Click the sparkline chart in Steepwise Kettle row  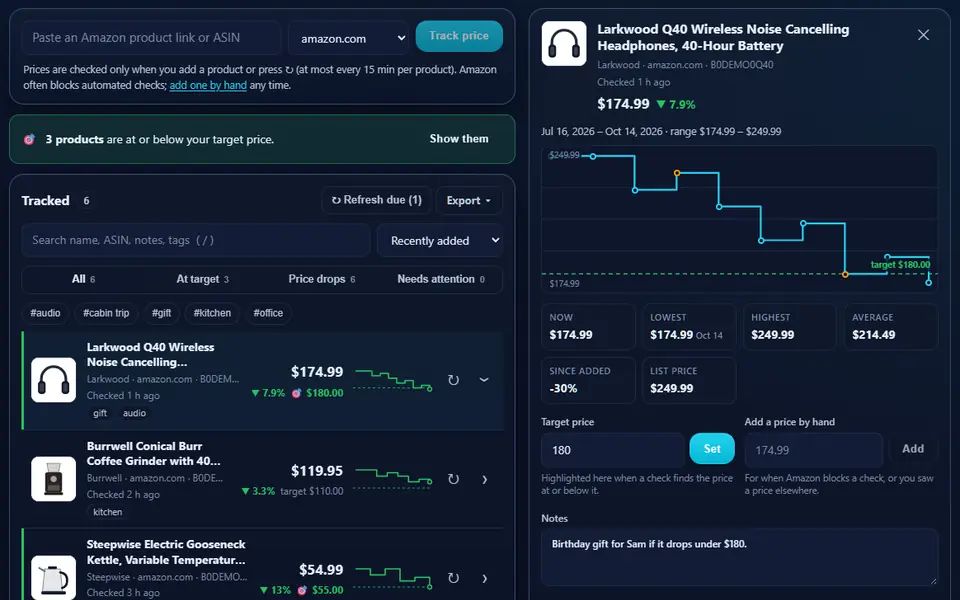click(x=394, y=578)
